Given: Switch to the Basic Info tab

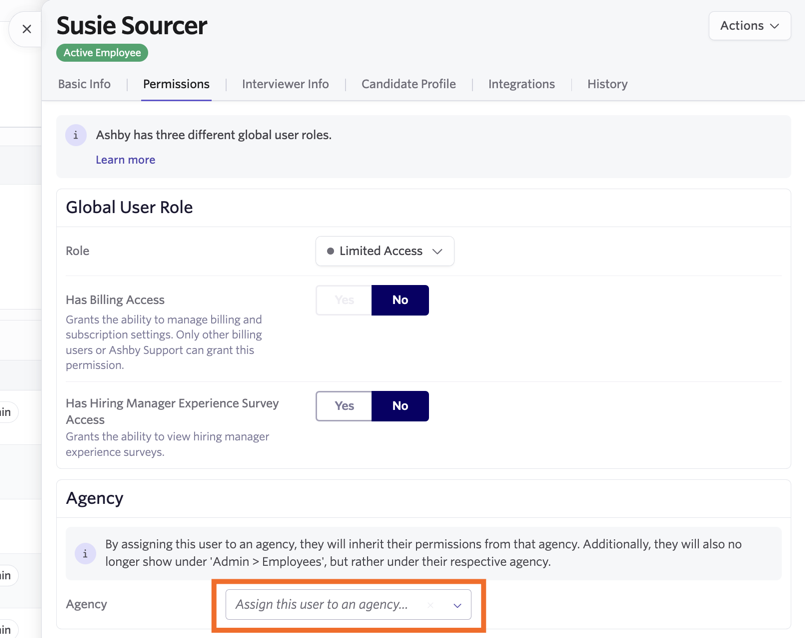Looking at the screenshot, I should click(84, 84).
